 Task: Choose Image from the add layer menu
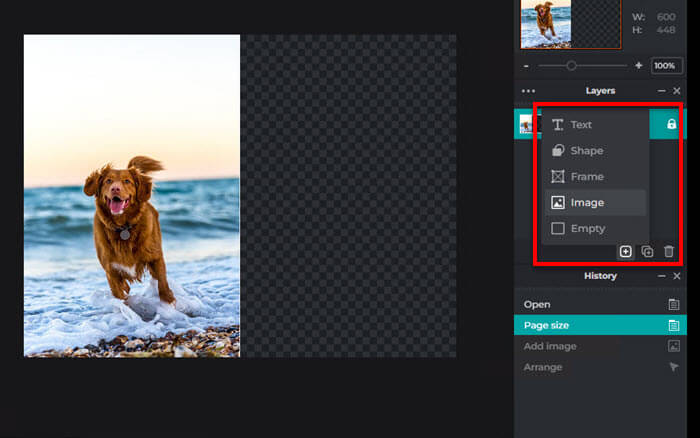595,203
